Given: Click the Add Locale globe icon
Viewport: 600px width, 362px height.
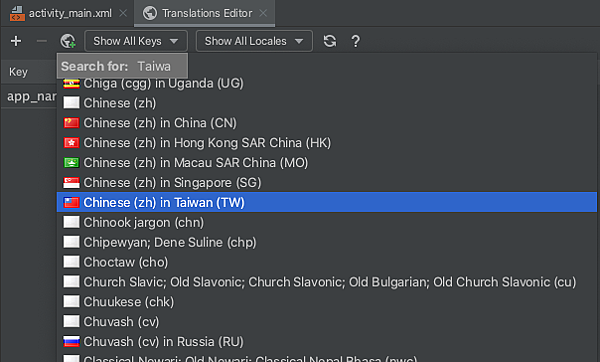Looking at the screenshot, I should [x=68, y=41].
